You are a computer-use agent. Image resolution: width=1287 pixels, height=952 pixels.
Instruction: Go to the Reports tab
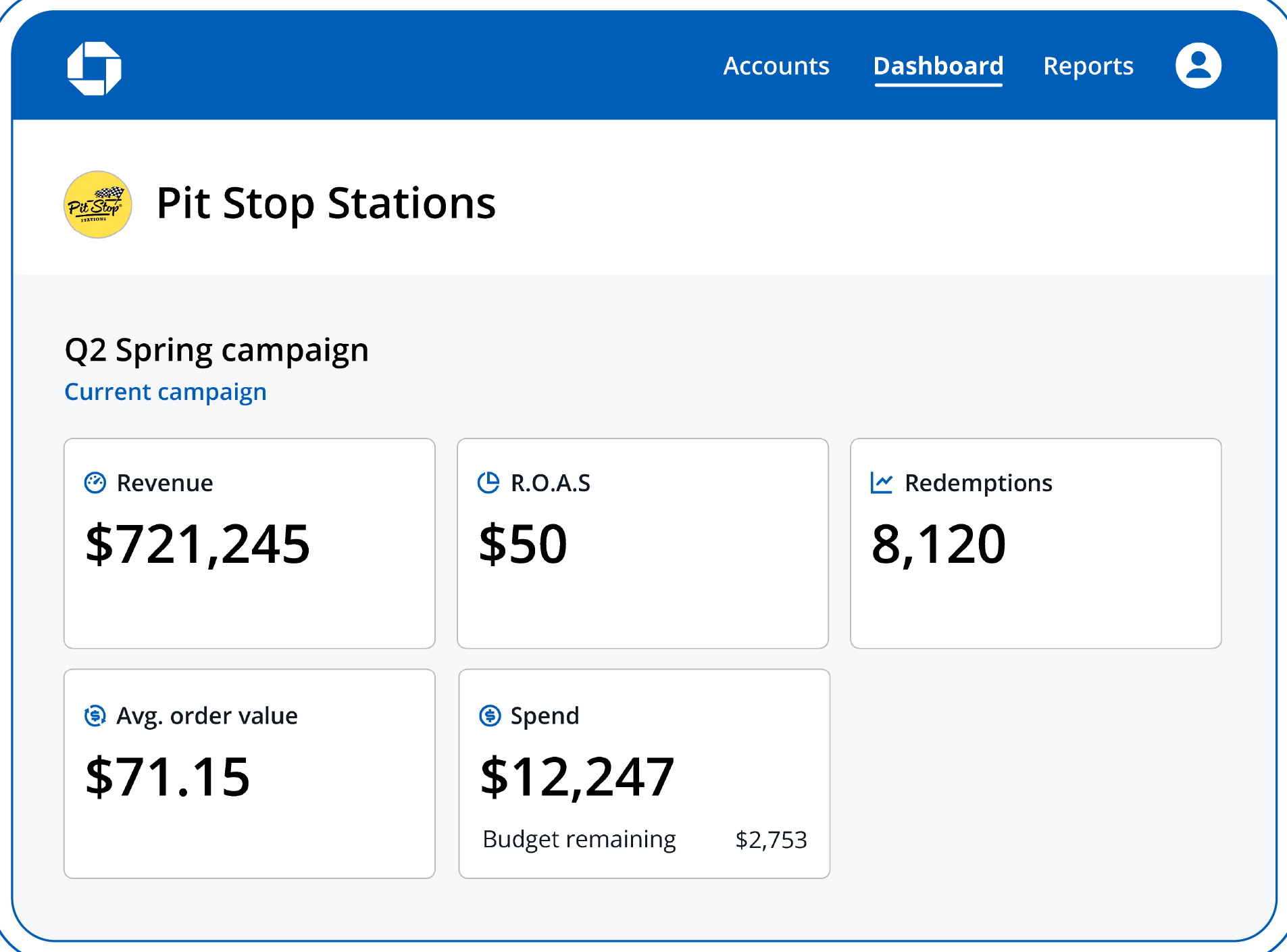[x=1088, y=66]
